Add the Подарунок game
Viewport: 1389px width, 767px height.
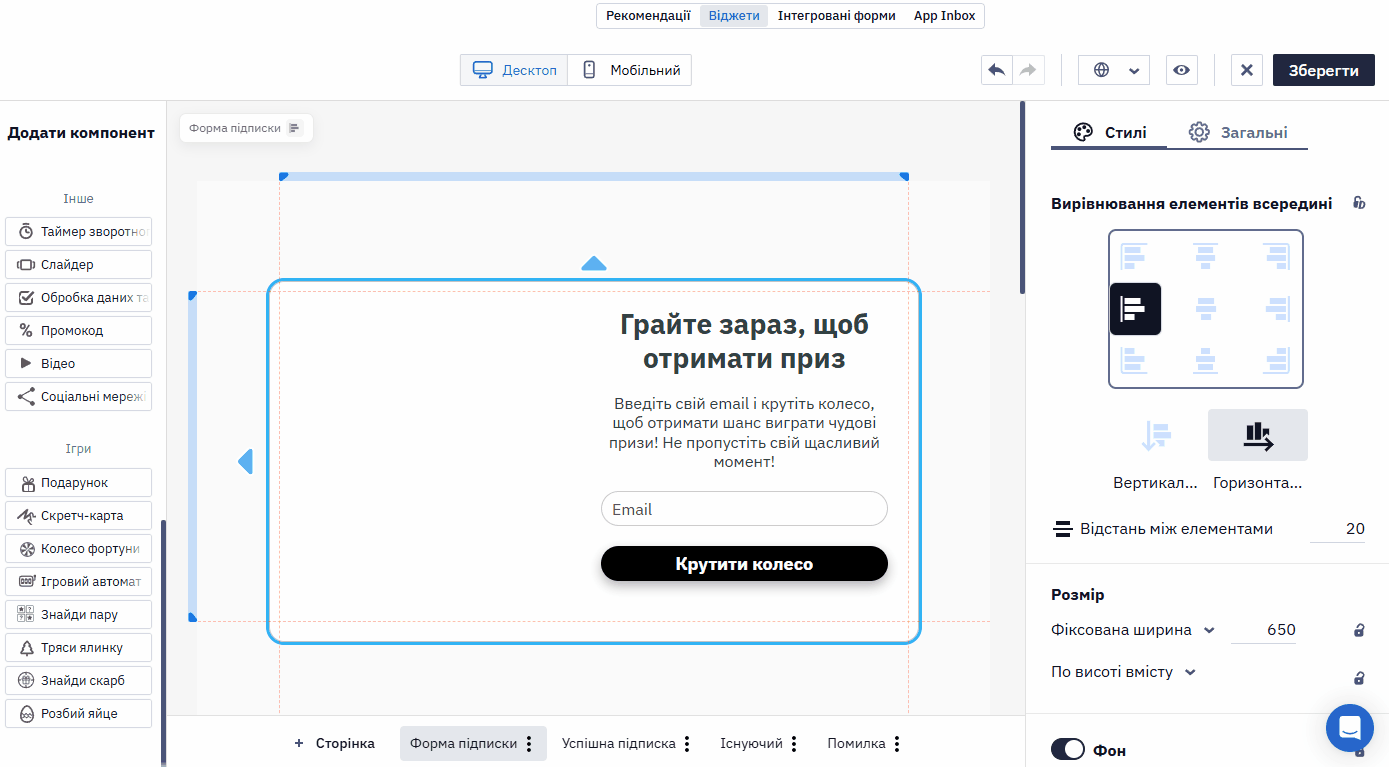[78, 482]
